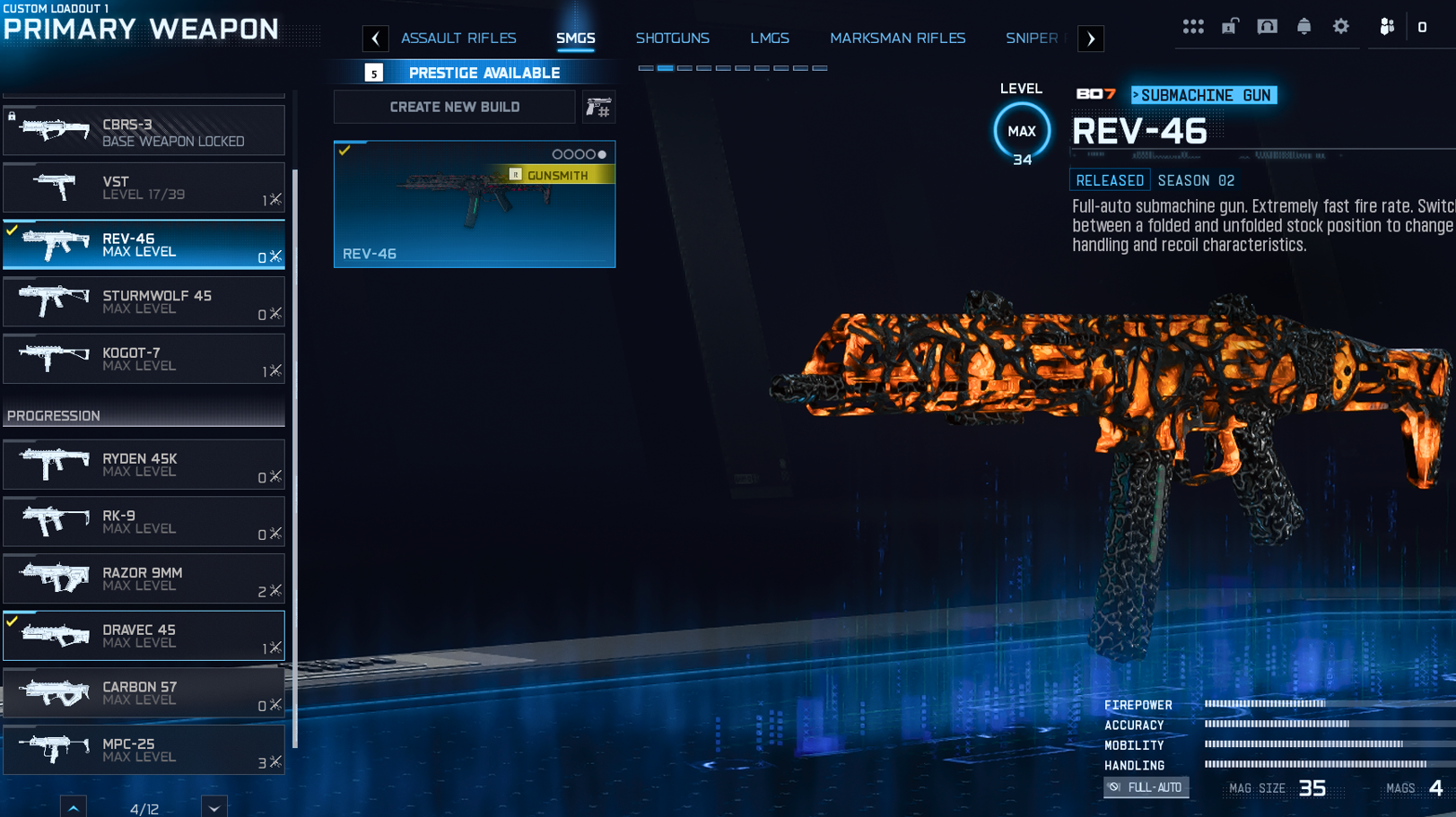The width and height of the screenshot is (1456, 817).
Task: Open the notifications bell icon
Action: (1303, 26)
